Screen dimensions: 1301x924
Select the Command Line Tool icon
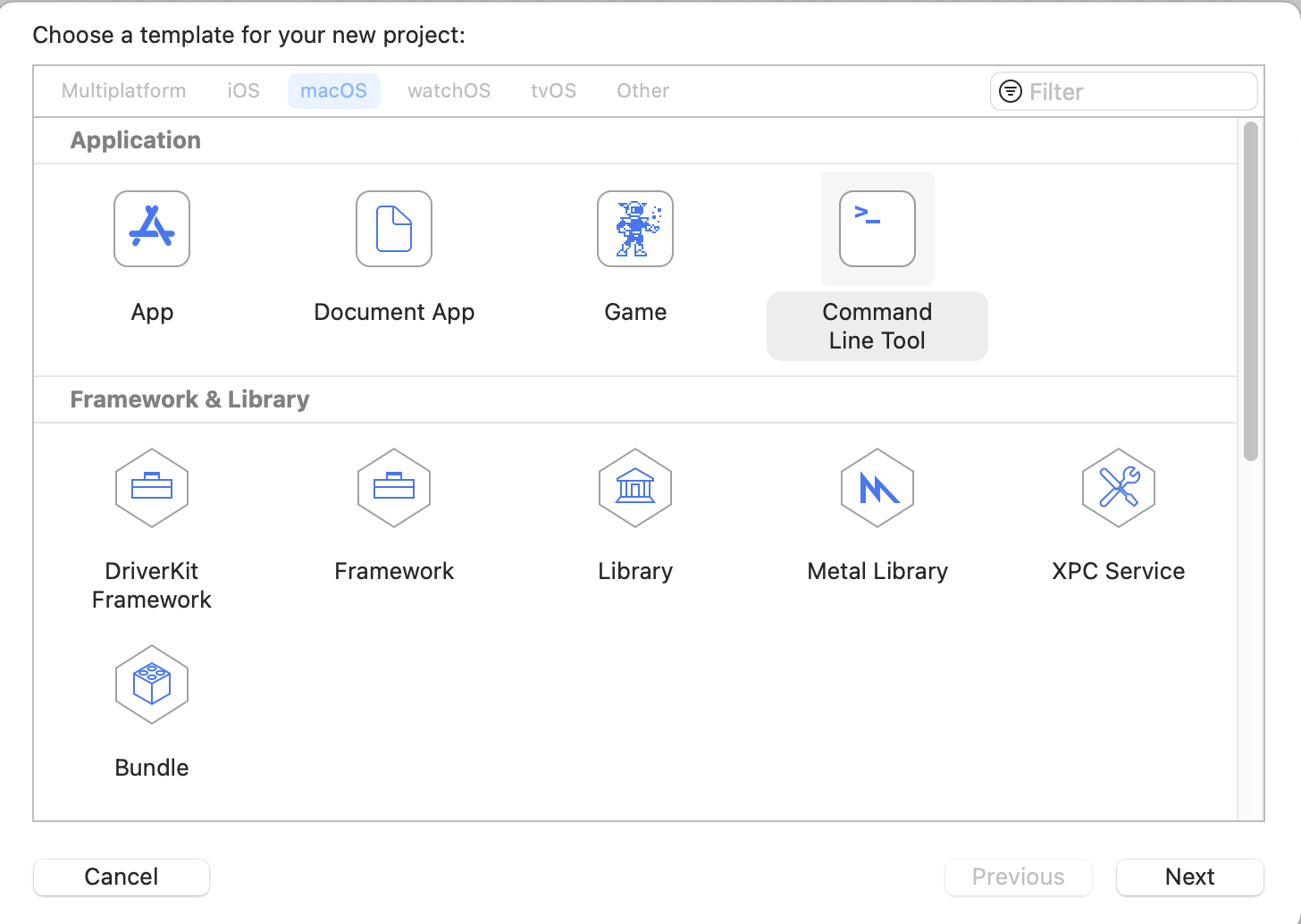(x=877, y=229)
